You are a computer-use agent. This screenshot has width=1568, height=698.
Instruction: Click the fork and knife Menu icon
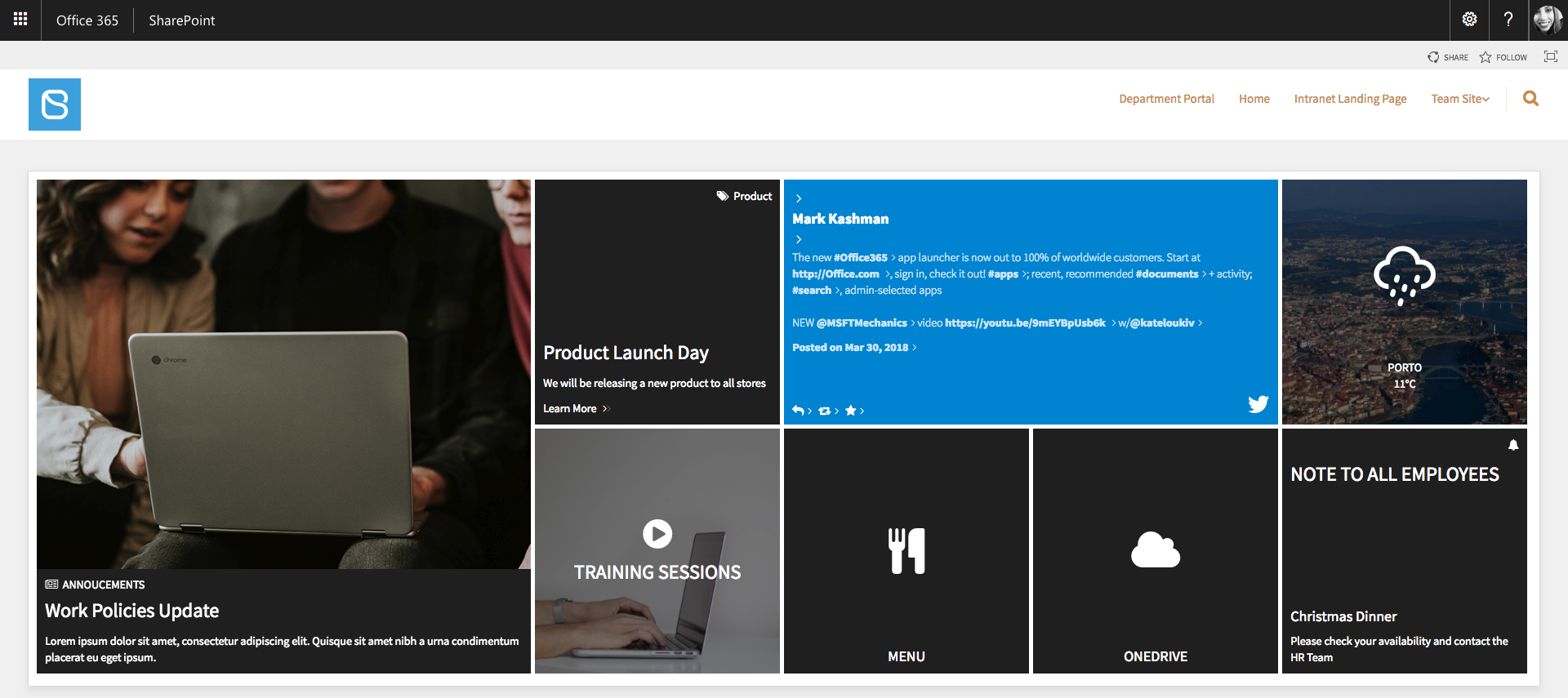[906, 551]
